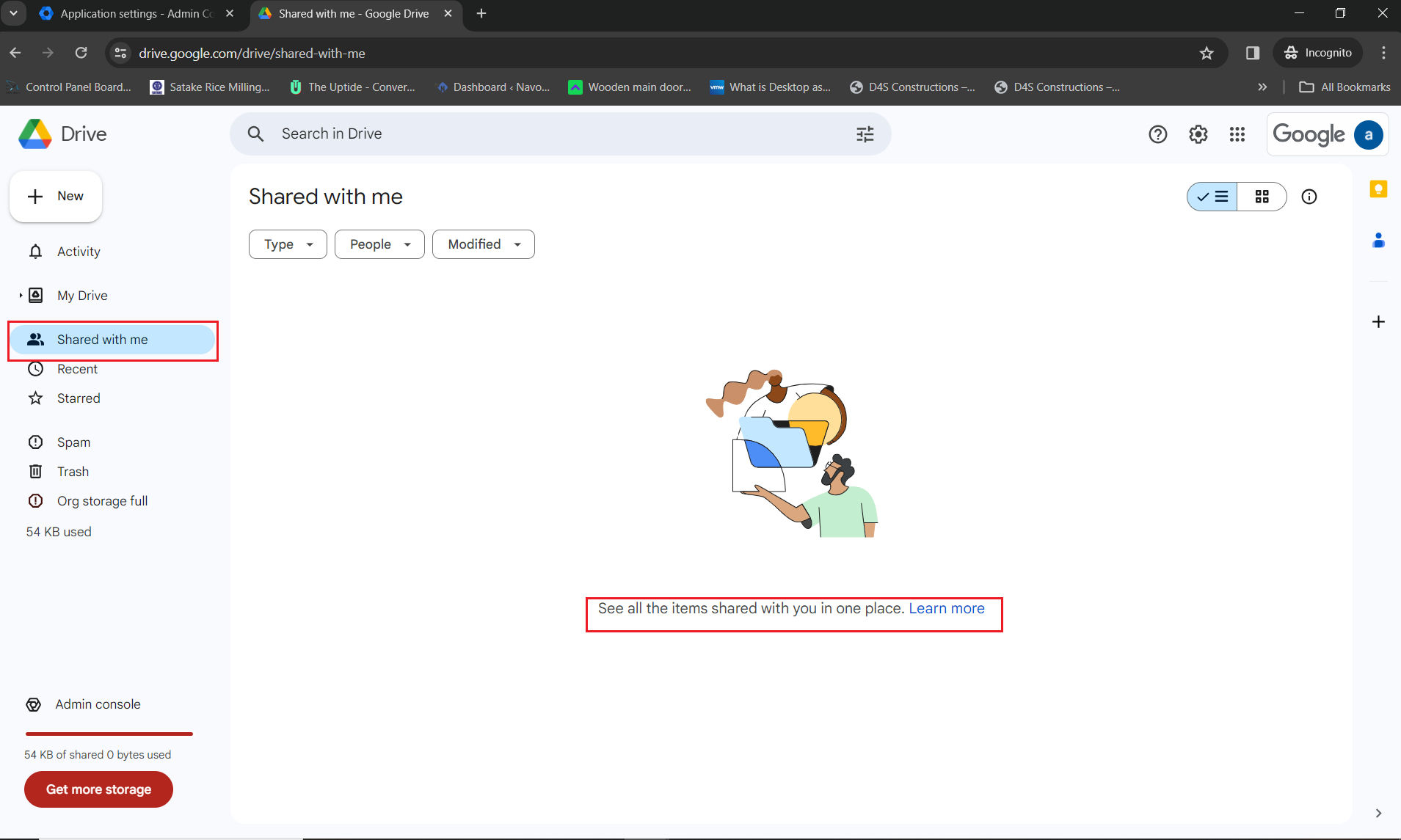Image resolution: width=1401 pixels, height=840 pixels.
Task: Switch to list layout view
Action: click(1212, 197)
